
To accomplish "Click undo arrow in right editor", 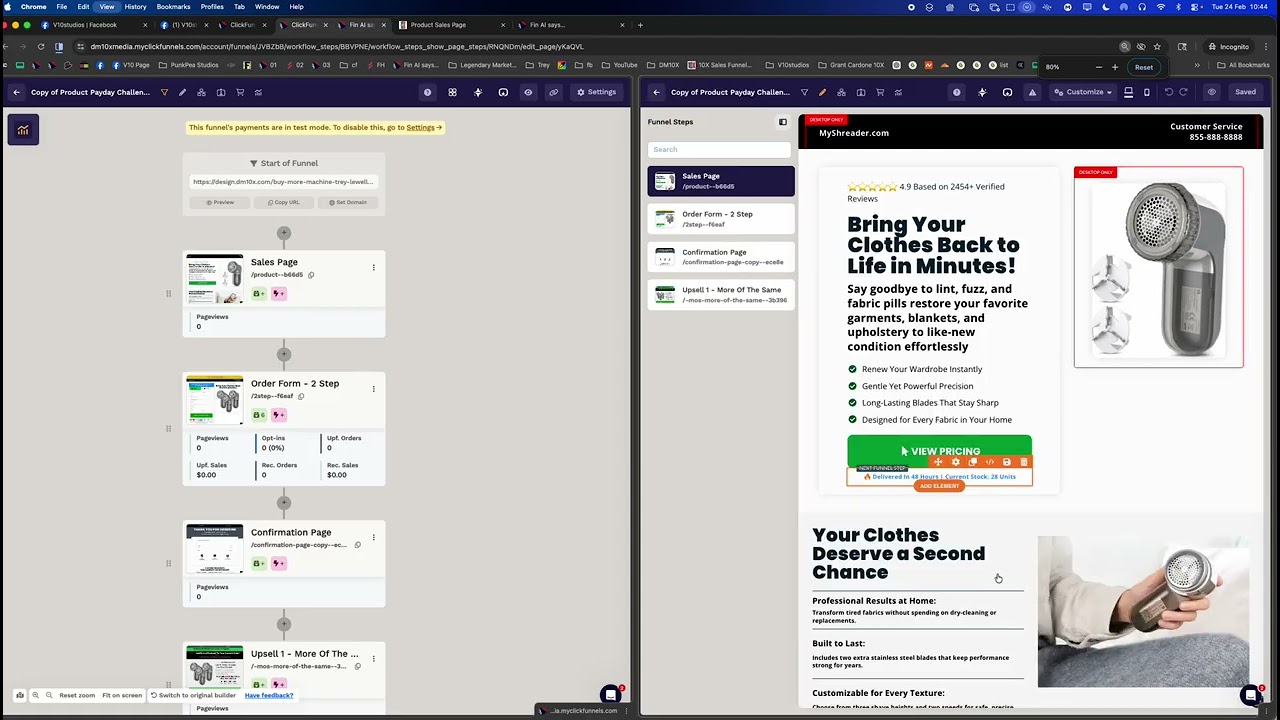I will click(1168, 92).
